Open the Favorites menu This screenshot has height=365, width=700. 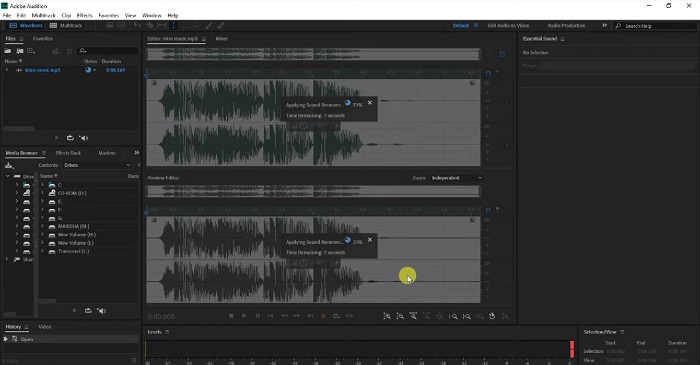(108, 15)
